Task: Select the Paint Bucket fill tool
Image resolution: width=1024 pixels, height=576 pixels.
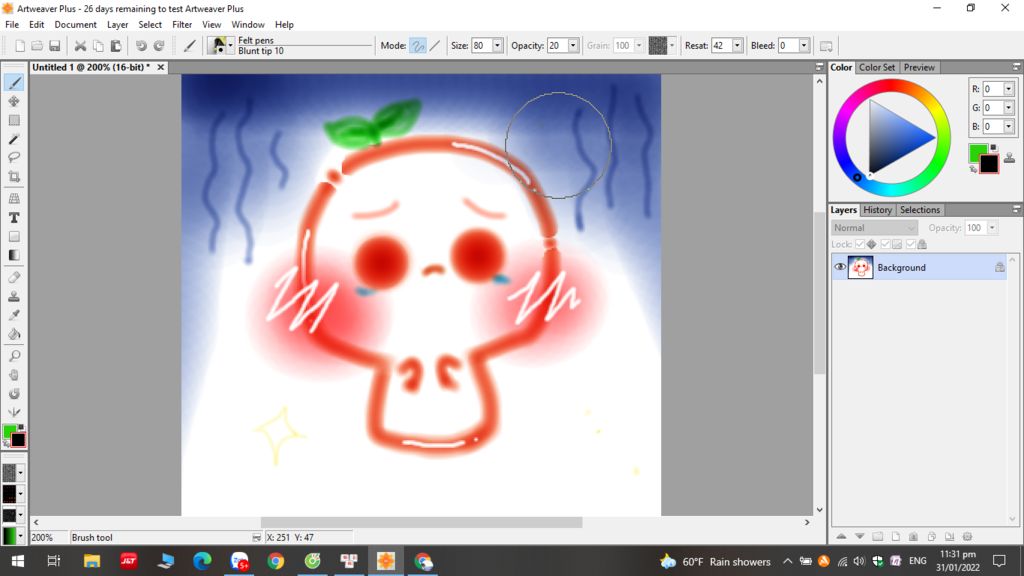Action: pos(14,334)
